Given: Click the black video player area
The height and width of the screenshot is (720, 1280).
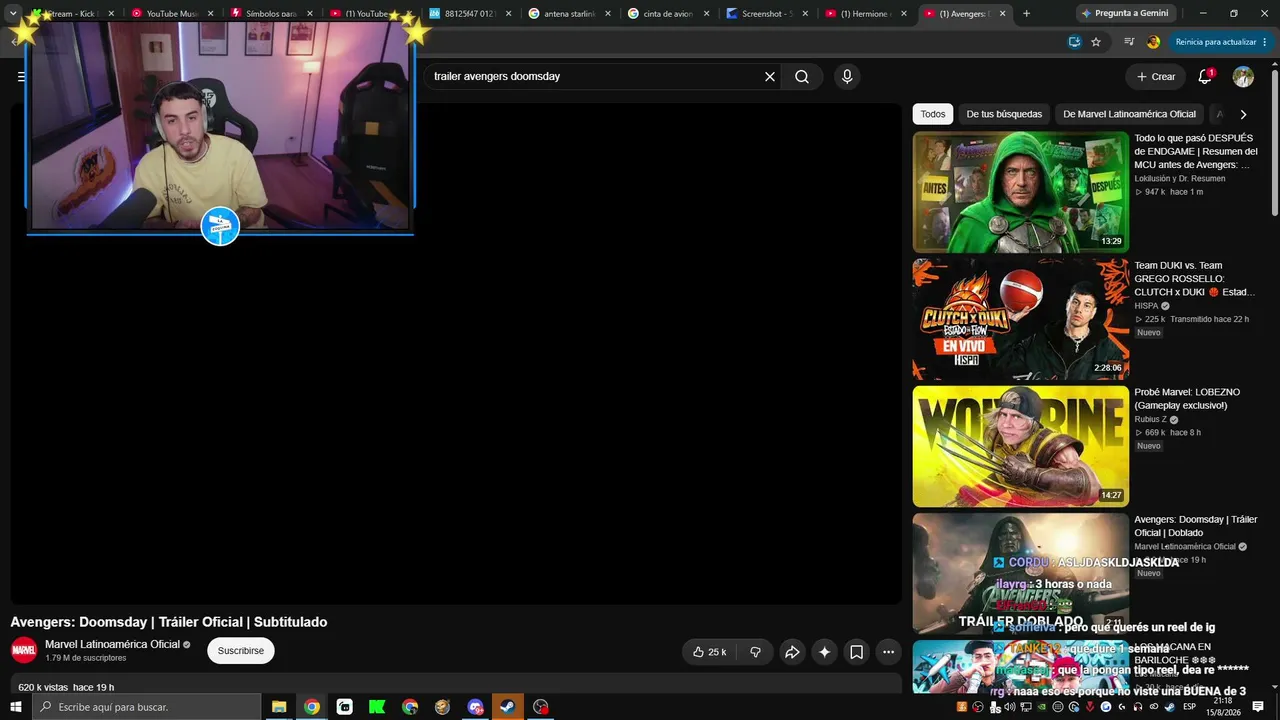Looking at the screenshot, I should point(456,353).
